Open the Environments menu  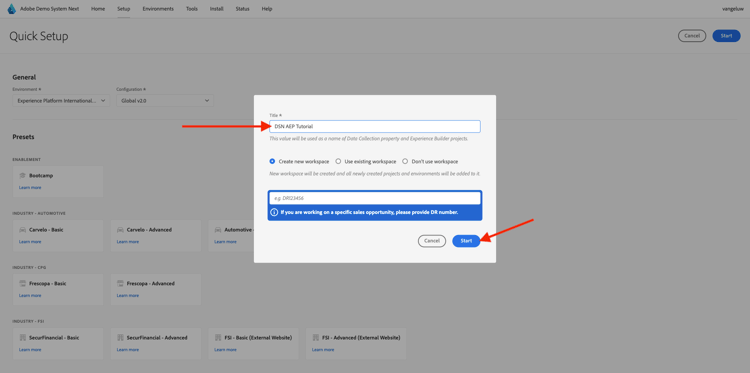[x=158, y=9]
